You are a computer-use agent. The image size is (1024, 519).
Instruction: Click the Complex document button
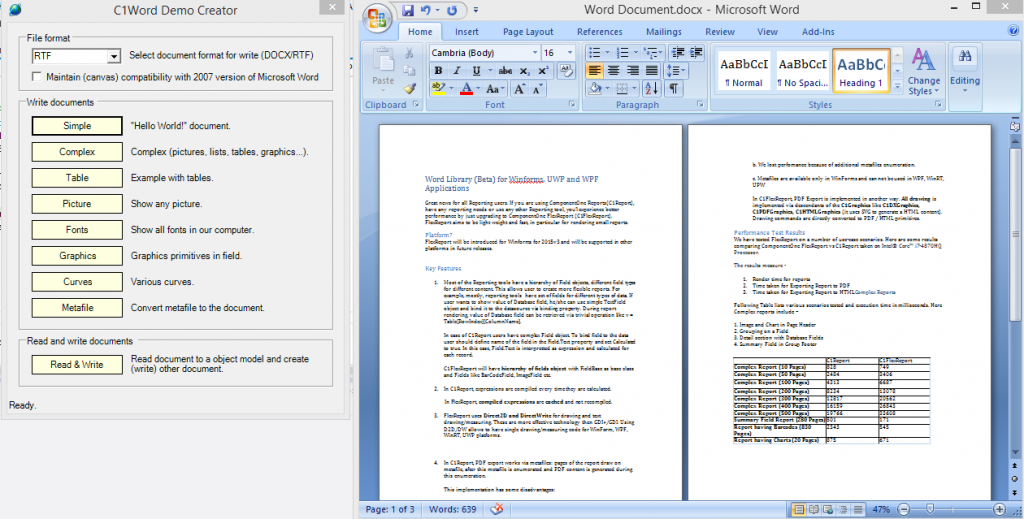[x=77, y=151]
